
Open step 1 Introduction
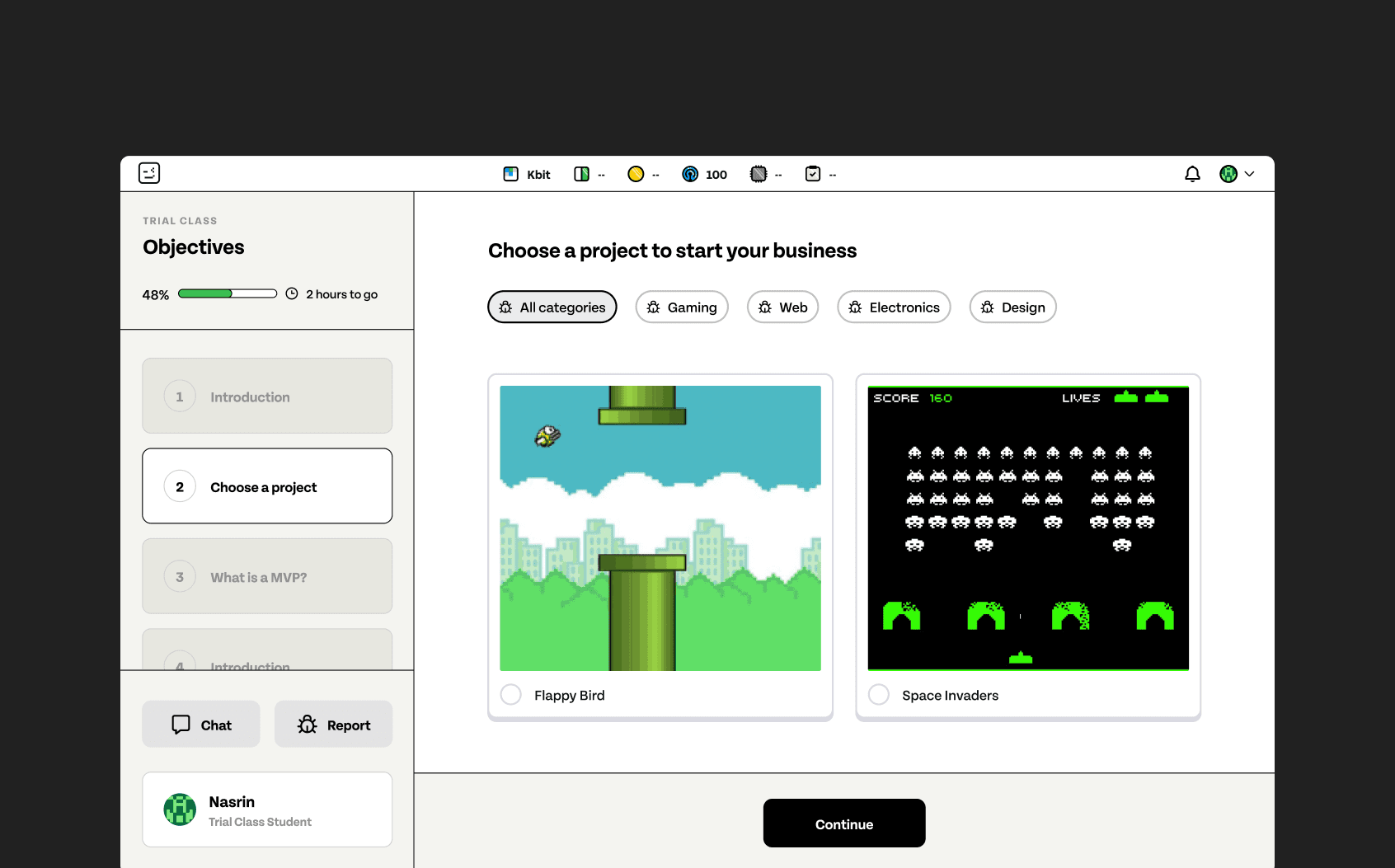click(267, 396)
